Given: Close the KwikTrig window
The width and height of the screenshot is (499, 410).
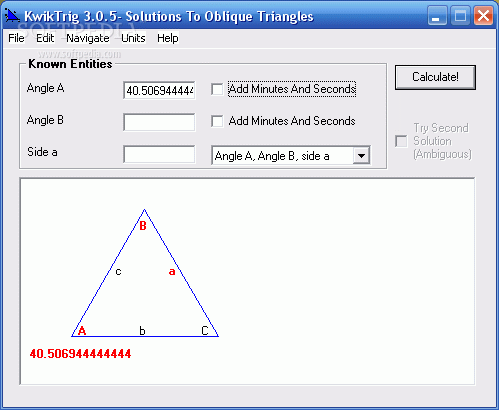Looking at the screenshot, I should 483,16.
